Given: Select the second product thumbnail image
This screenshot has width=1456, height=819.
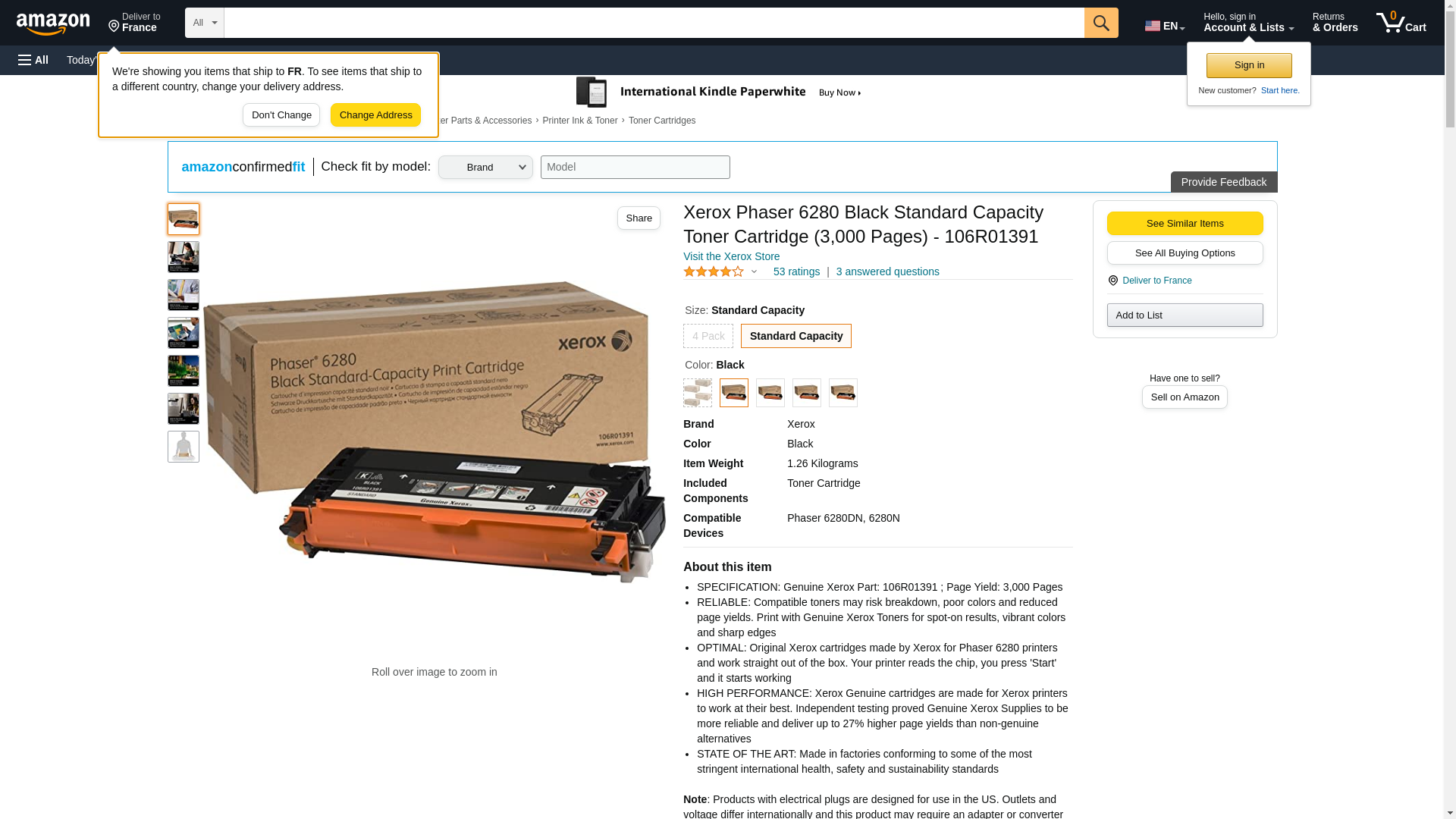Looking at the screenshot, I should [184, 257].
